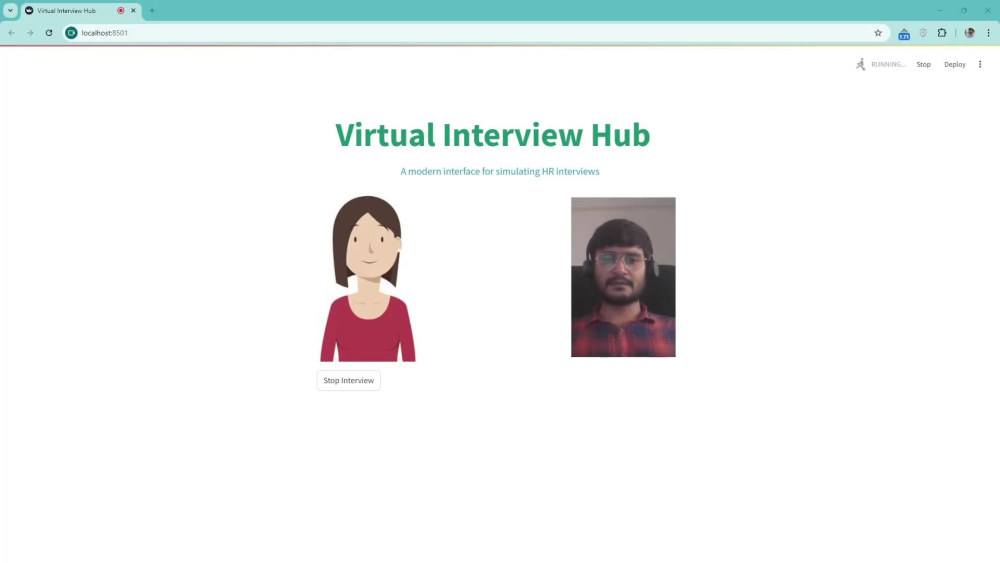
Task: Bookmark this page with the star icon
Action: point(878,33)
